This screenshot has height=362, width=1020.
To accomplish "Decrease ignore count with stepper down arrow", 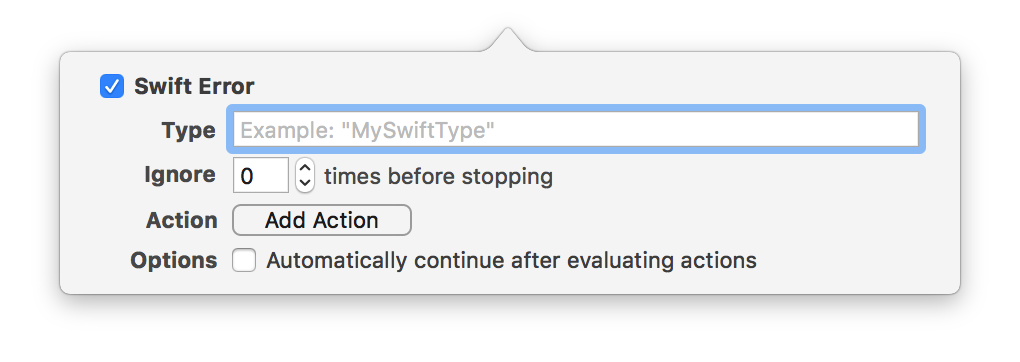I will [x=305, y=184].
